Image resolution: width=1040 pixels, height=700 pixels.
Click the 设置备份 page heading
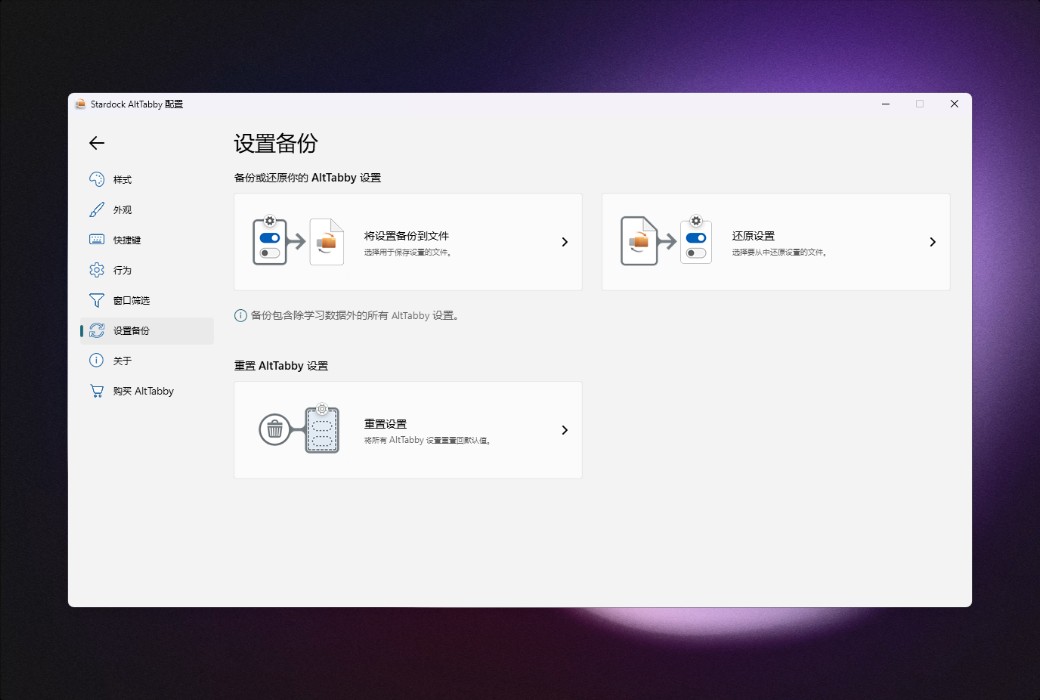(276, 143)
